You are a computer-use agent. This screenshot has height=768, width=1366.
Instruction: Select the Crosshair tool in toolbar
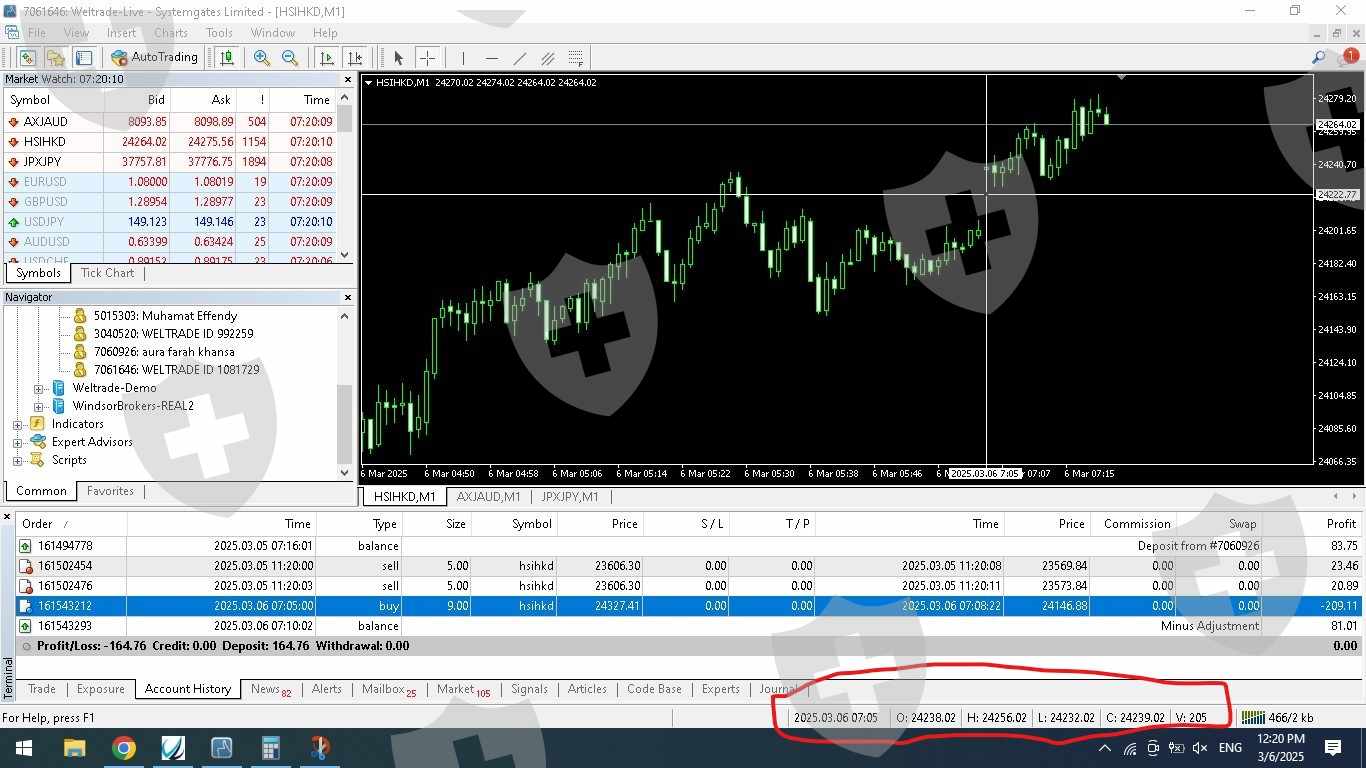tap(427, 58)
